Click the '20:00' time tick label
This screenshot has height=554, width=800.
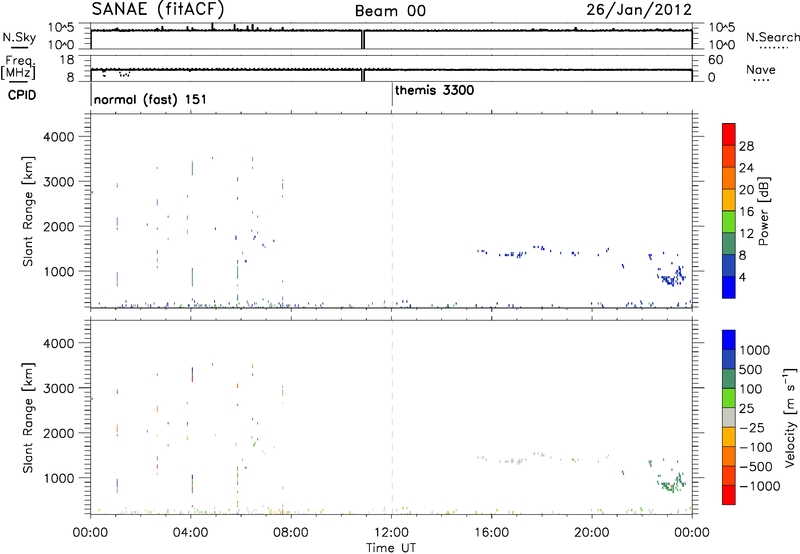[x=592, y=533]
